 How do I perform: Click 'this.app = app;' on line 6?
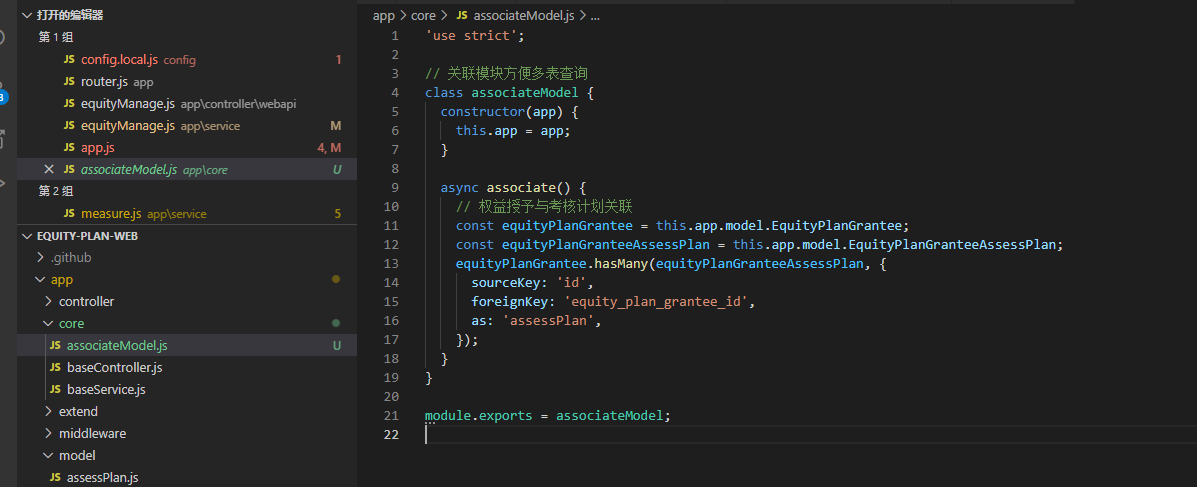click(513, 131)
